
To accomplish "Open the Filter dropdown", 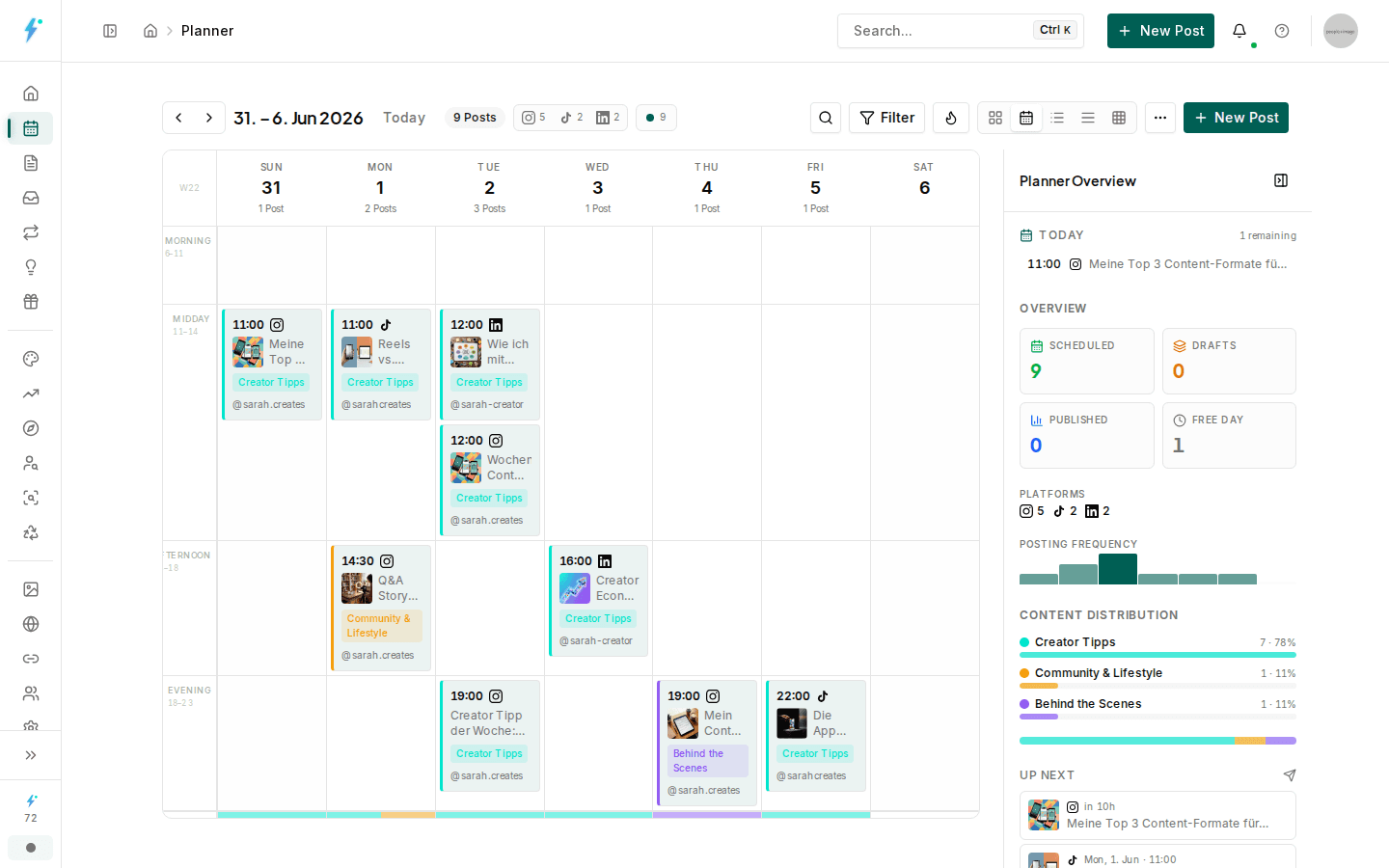I will (x=887, y=118).
